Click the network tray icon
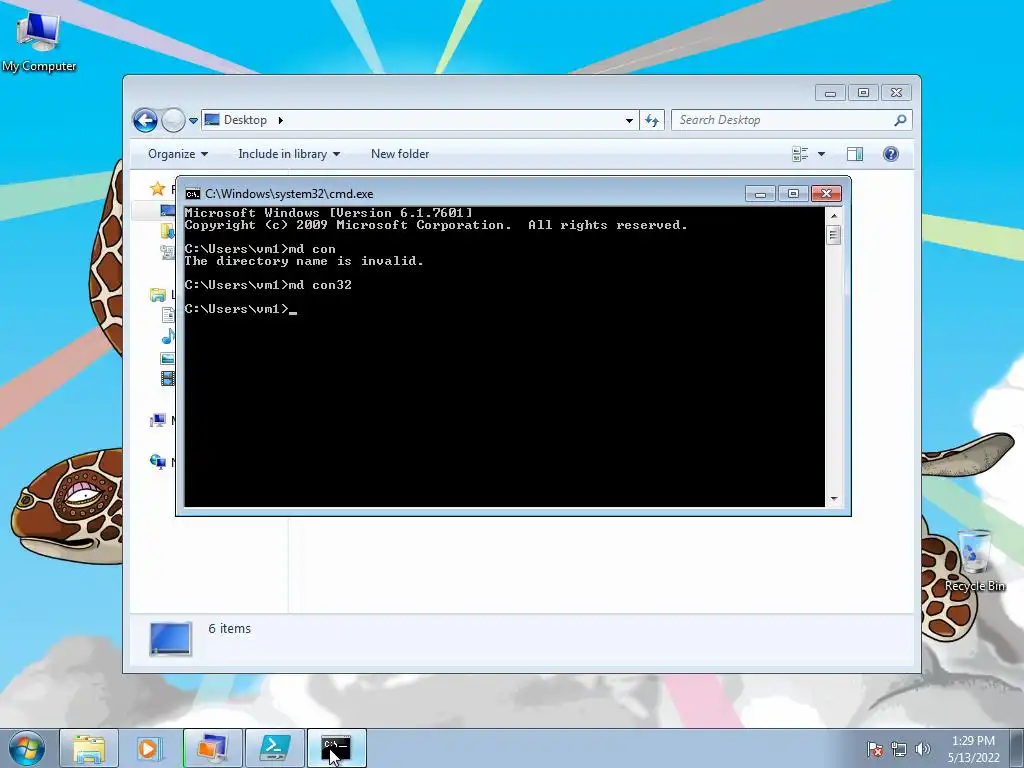1024x768 pixels. [899, 749]
